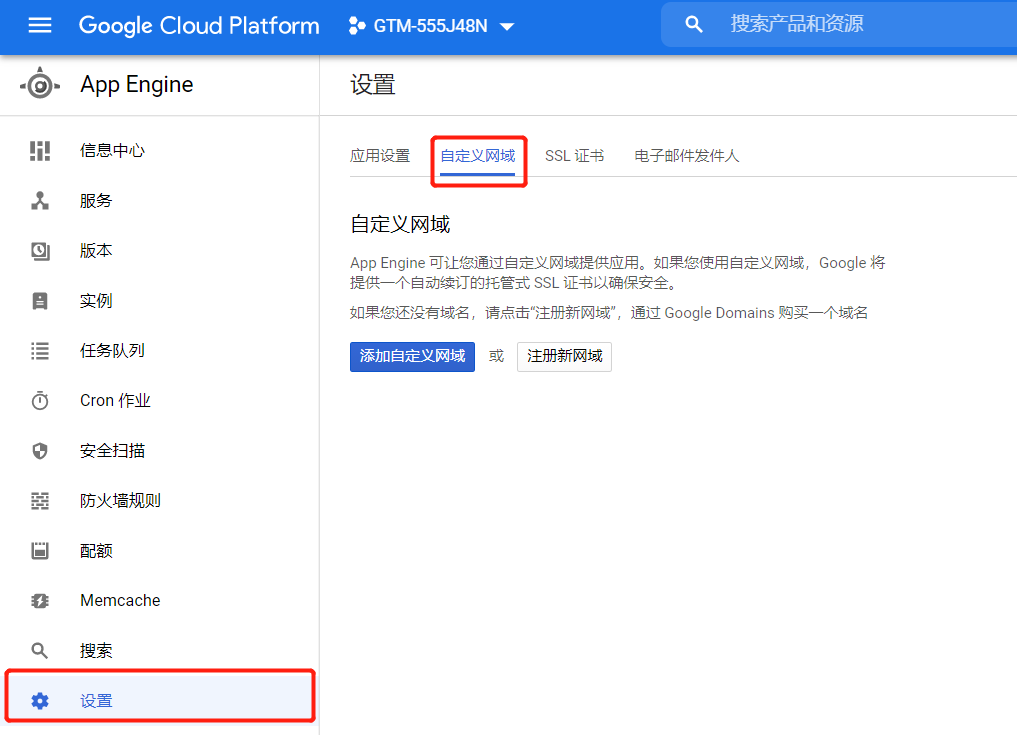The width and height of the screenshot is (1017, 735).
Task: Open 版本 in the sidebar
Action: click(160, 250)
